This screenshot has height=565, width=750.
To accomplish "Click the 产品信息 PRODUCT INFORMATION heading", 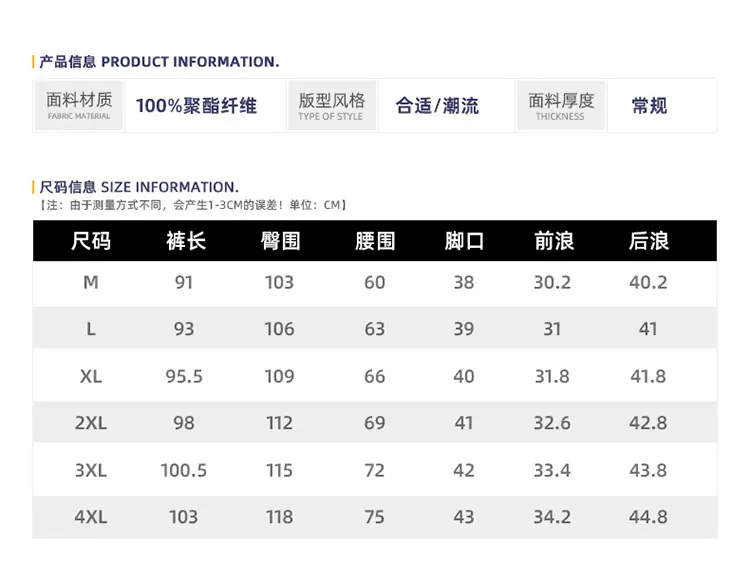I will (159, 62).
